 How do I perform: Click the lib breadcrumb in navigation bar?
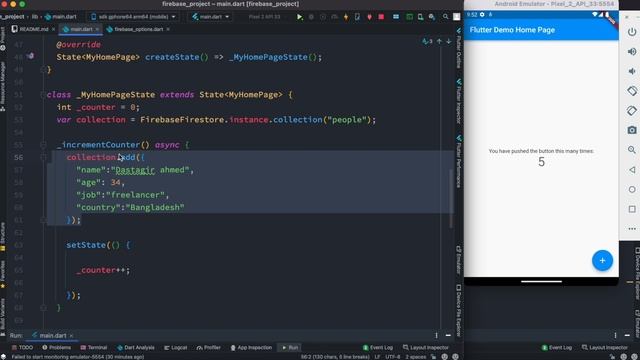point(35,17)
